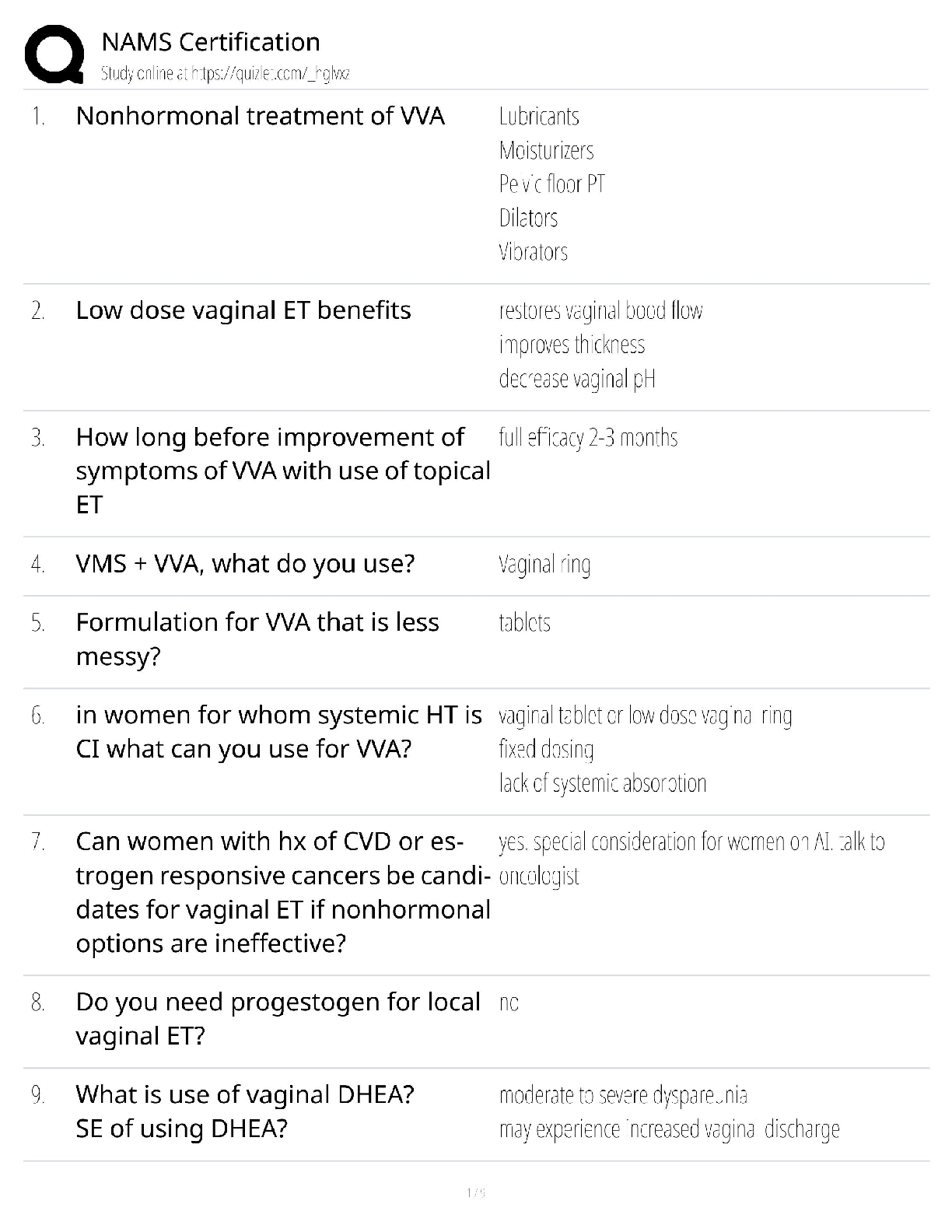Select the question 'VMS + VVA, what do you use?'

pos(245,564)
